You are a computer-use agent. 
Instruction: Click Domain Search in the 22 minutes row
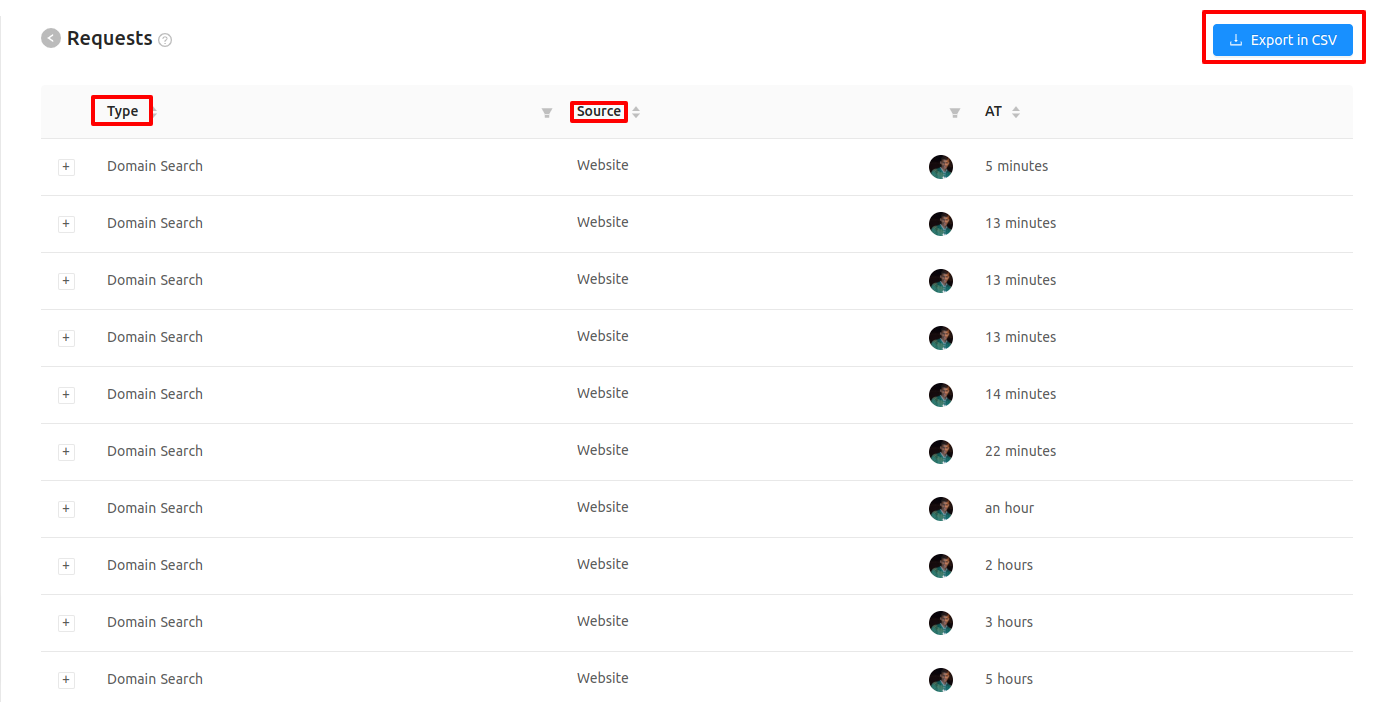click(155, 451)
